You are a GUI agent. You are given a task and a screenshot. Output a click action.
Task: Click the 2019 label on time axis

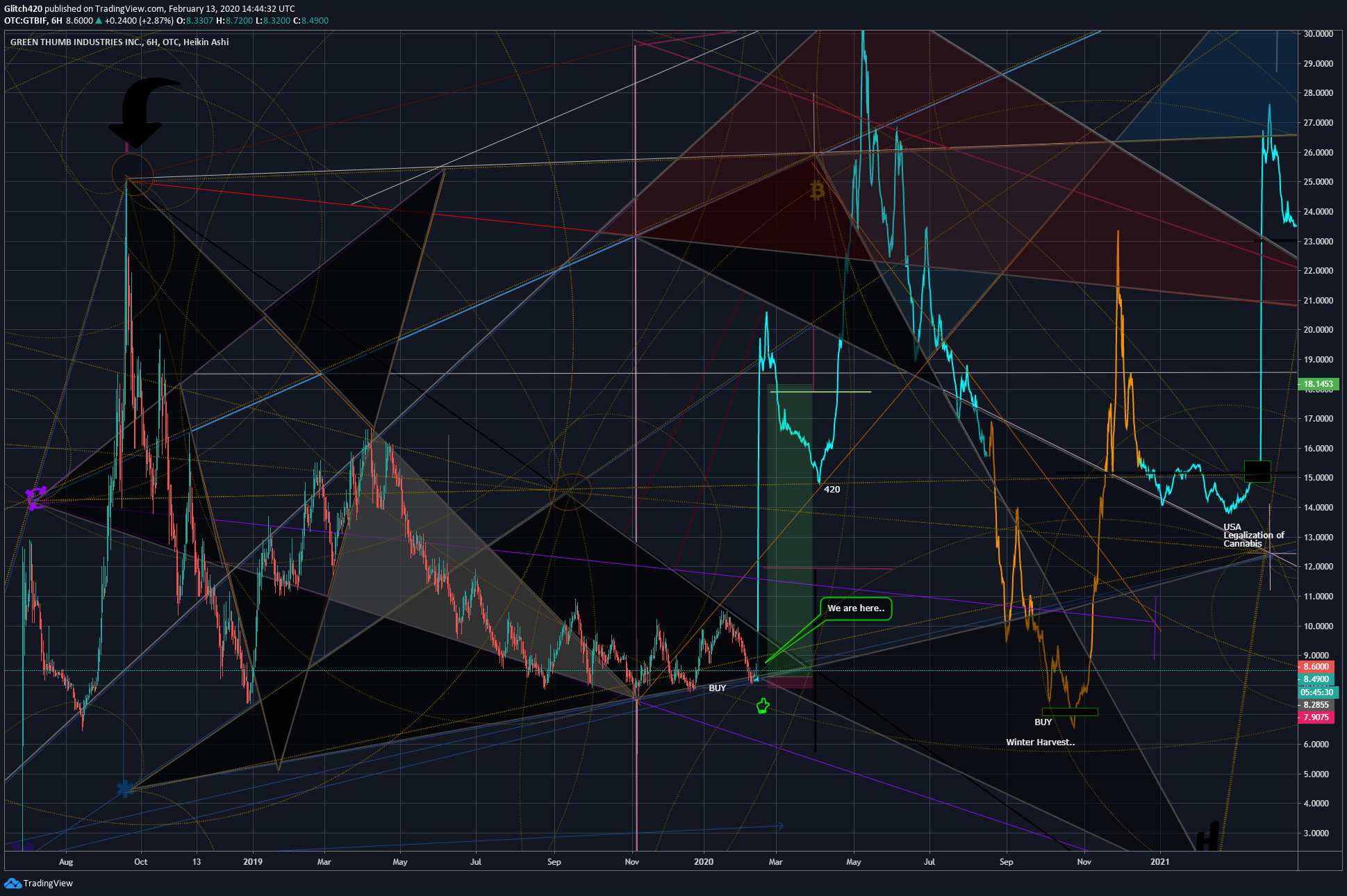253,862
